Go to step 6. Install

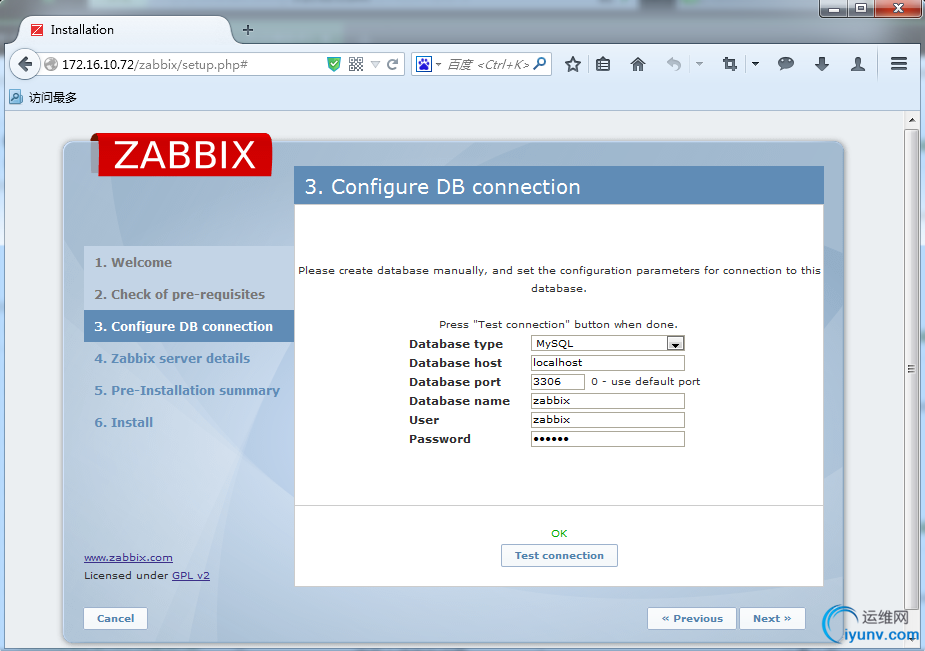coord(124,422)
